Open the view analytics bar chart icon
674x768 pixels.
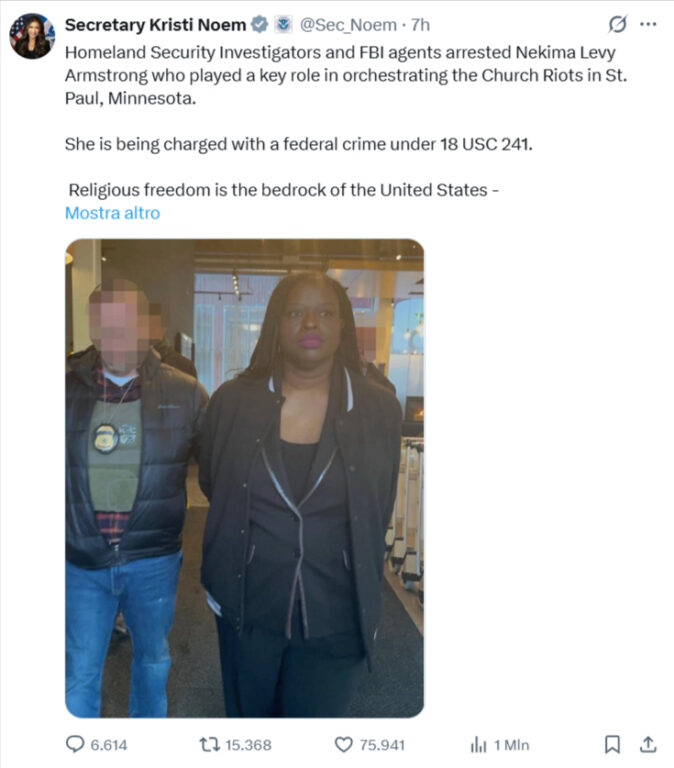tap(478, 745)
